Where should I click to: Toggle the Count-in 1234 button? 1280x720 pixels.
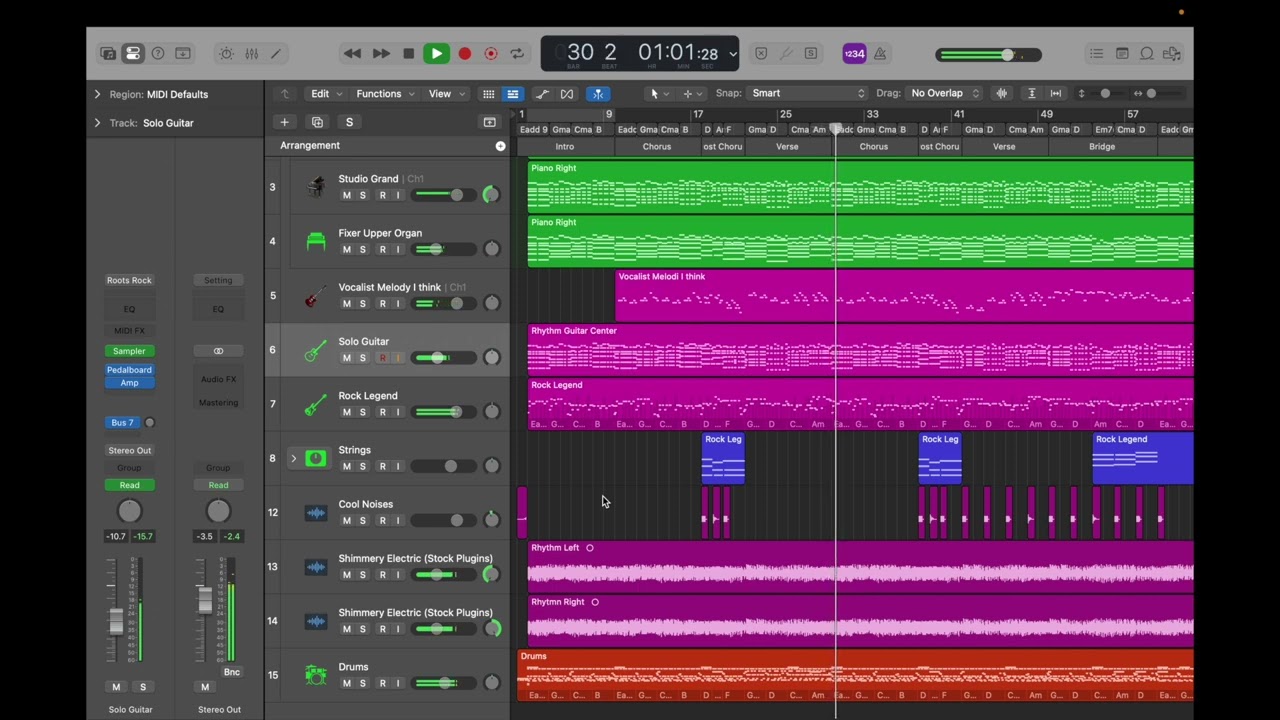click(x=854, y=54)
